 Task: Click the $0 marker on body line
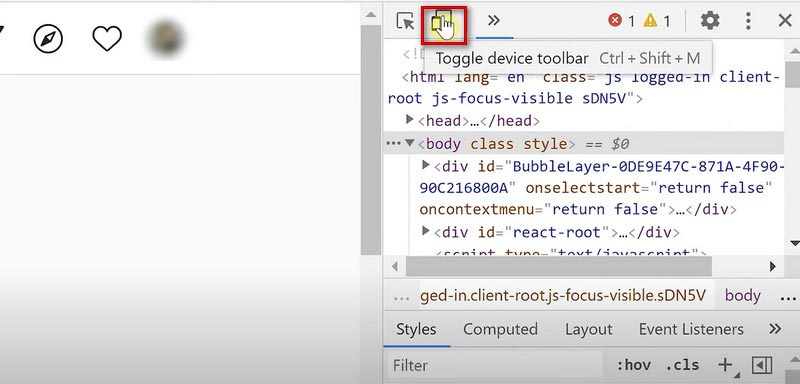[x=620, y=144]
